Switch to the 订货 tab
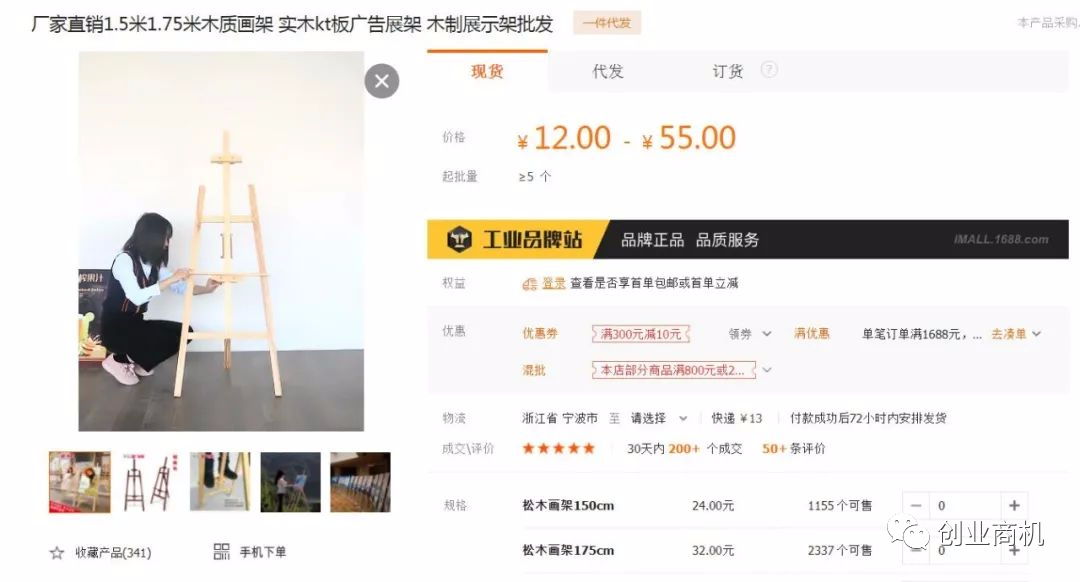The width and height of the screenshot is (1080, 582). (727, 71)
